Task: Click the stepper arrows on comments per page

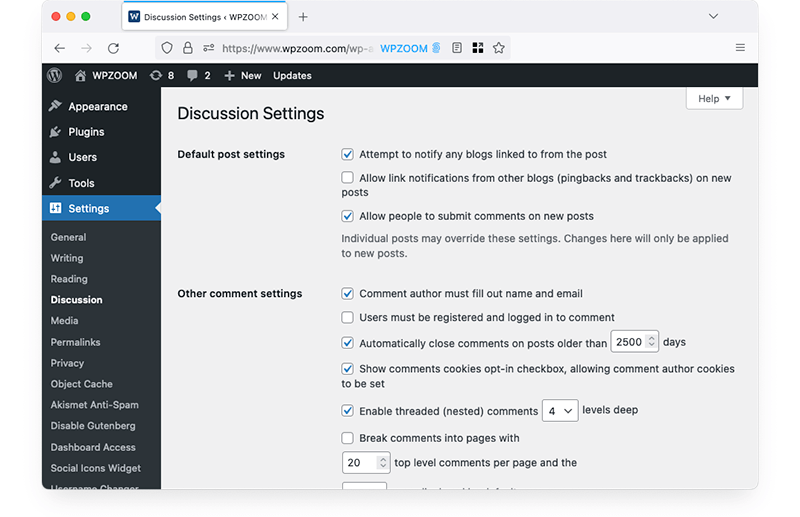Action: pyautogui.click(x=383, y=462)
